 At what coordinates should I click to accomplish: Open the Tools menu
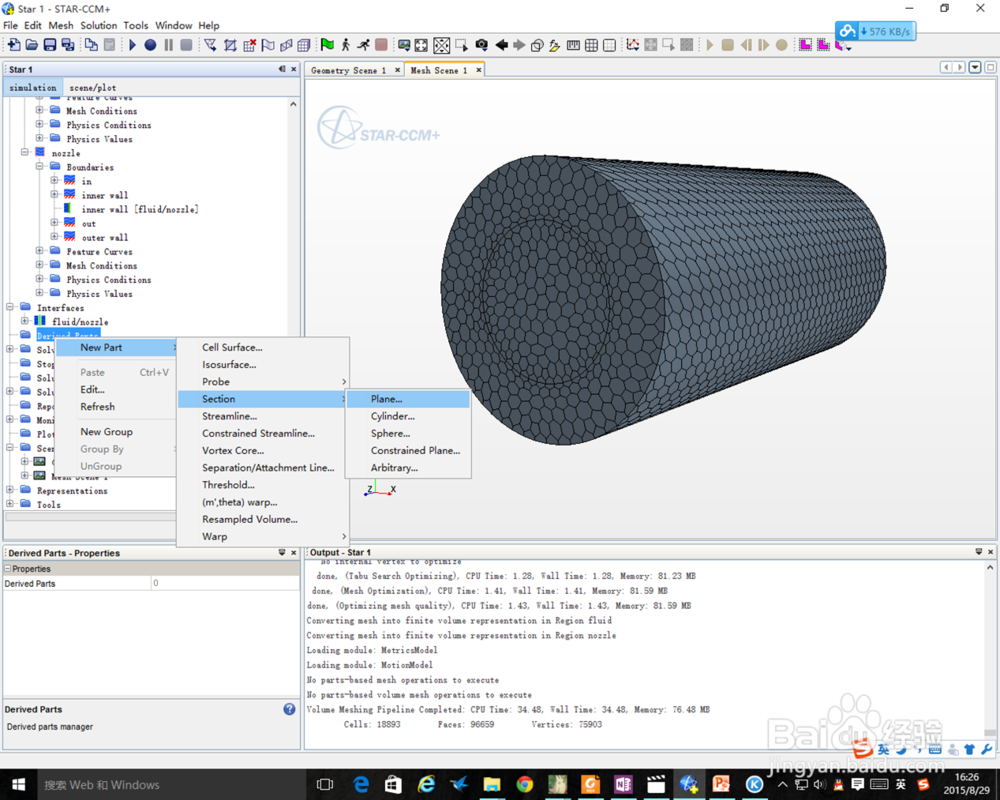[135, 26]
